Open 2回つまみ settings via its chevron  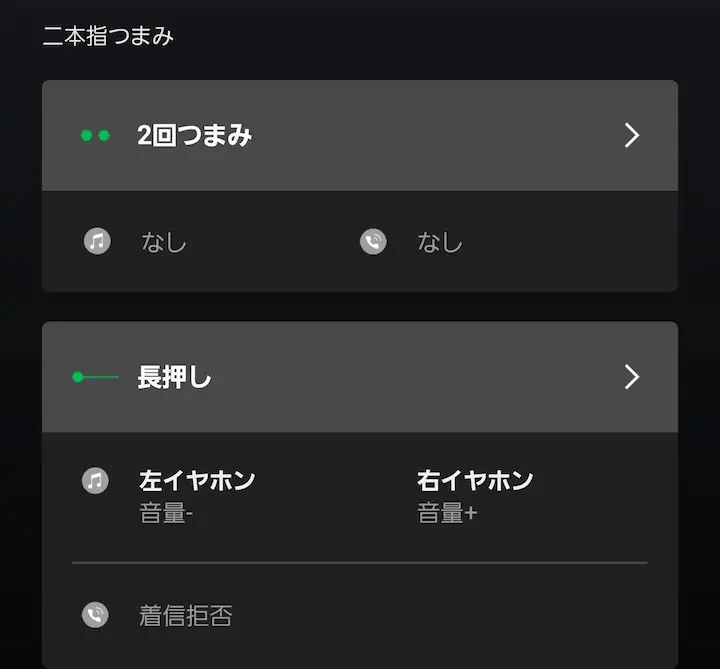coord(631,136)
